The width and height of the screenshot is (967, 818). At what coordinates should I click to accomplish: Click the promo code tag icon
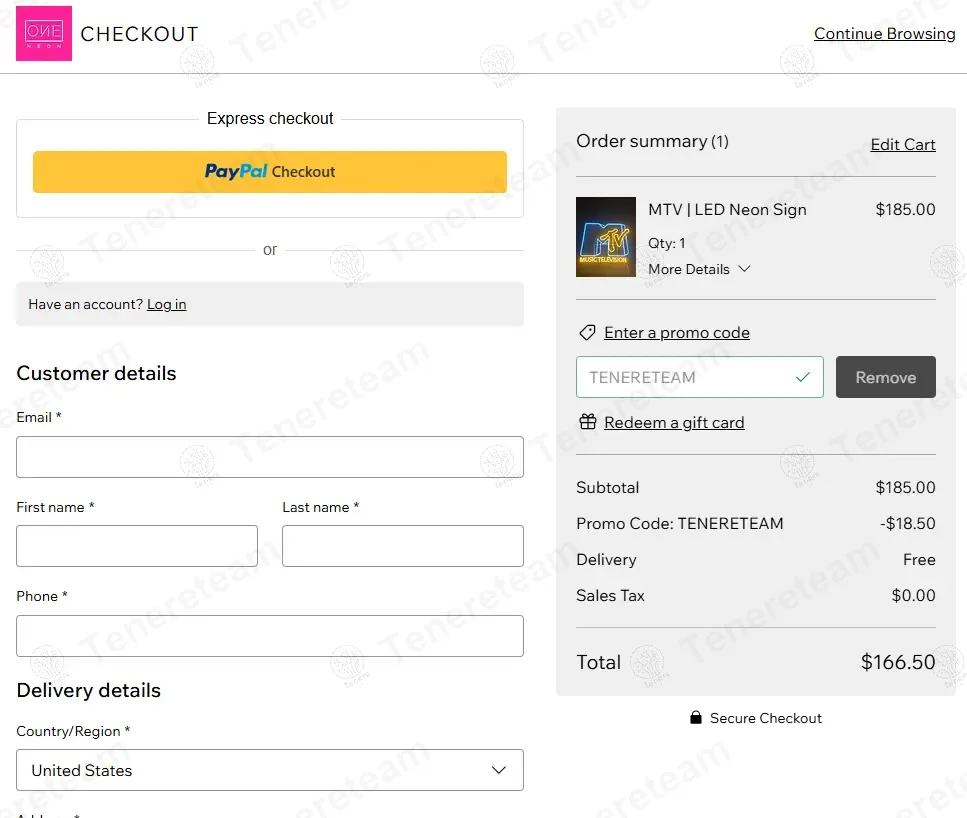(x=587, y=333)
